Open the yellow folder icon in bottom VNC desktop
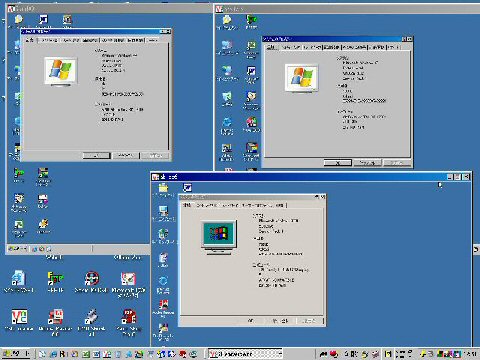480x360 pixels. point(163,188)
